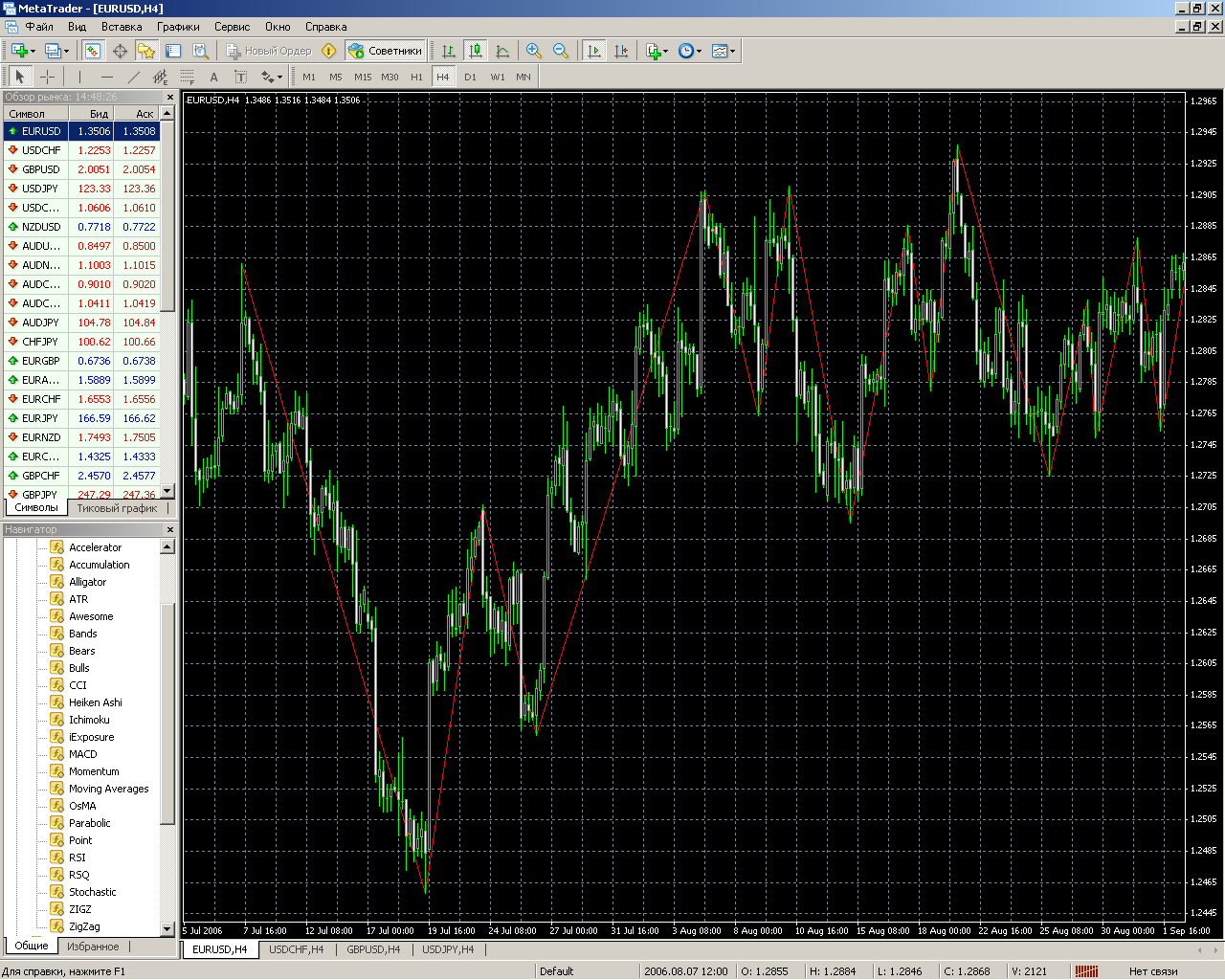Zoom out of the chart
This screenshot has width=1225, height=980.
click(561, 51)
